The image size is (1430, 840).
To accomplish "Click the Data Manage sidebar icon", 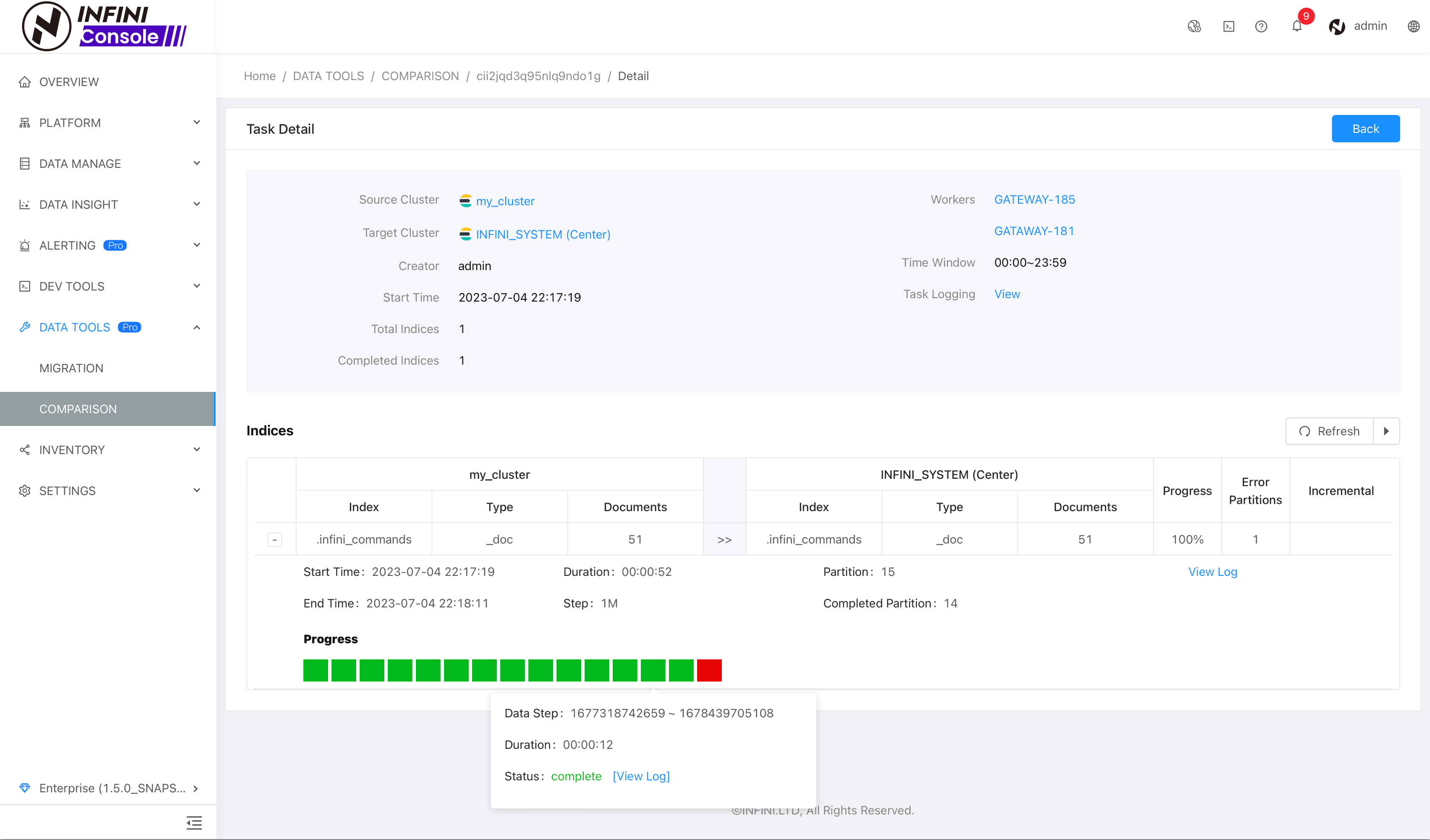I will [24, 163].
